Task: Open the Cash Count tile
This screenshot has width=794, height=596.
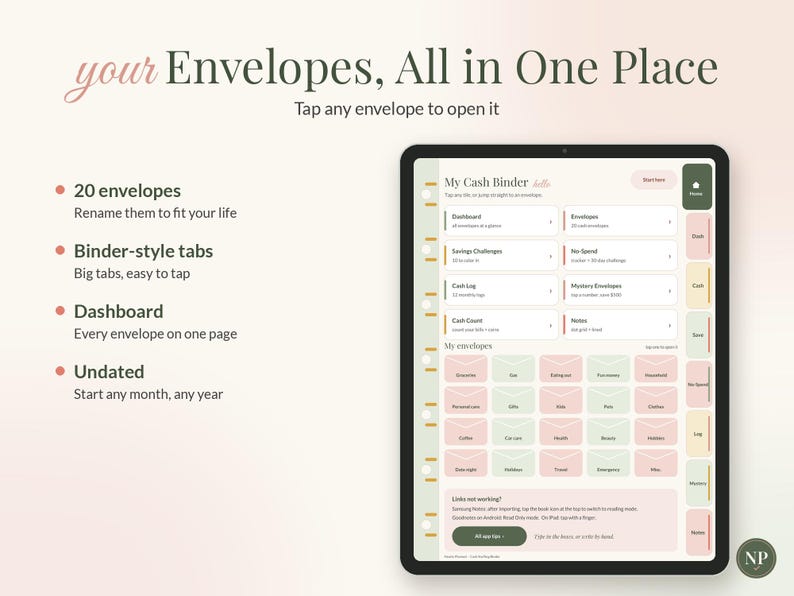Action: click(501, 325)
